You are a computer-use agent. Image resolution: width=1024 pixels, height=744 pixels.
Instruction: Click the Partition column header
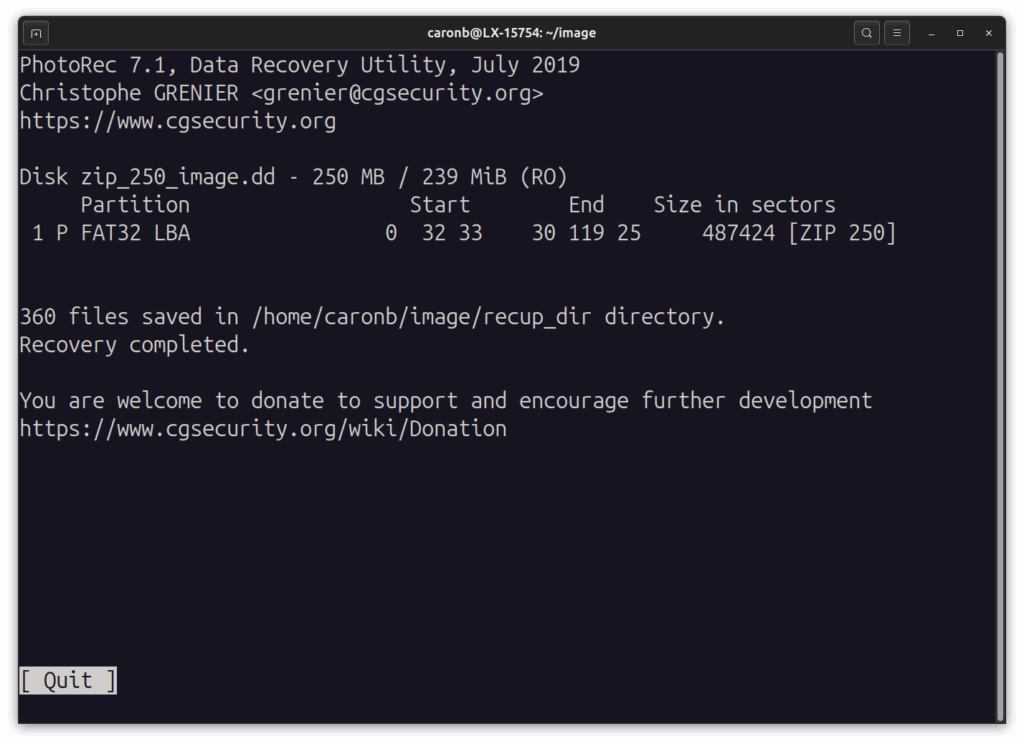click(135, 205)
